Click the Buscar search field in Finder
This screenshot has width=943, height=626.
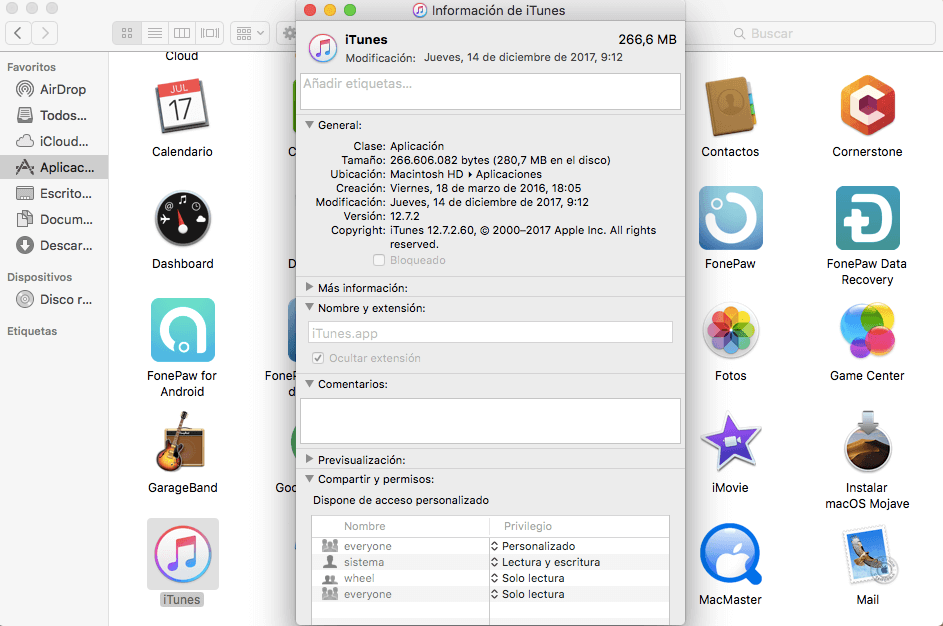coord(811,33)
